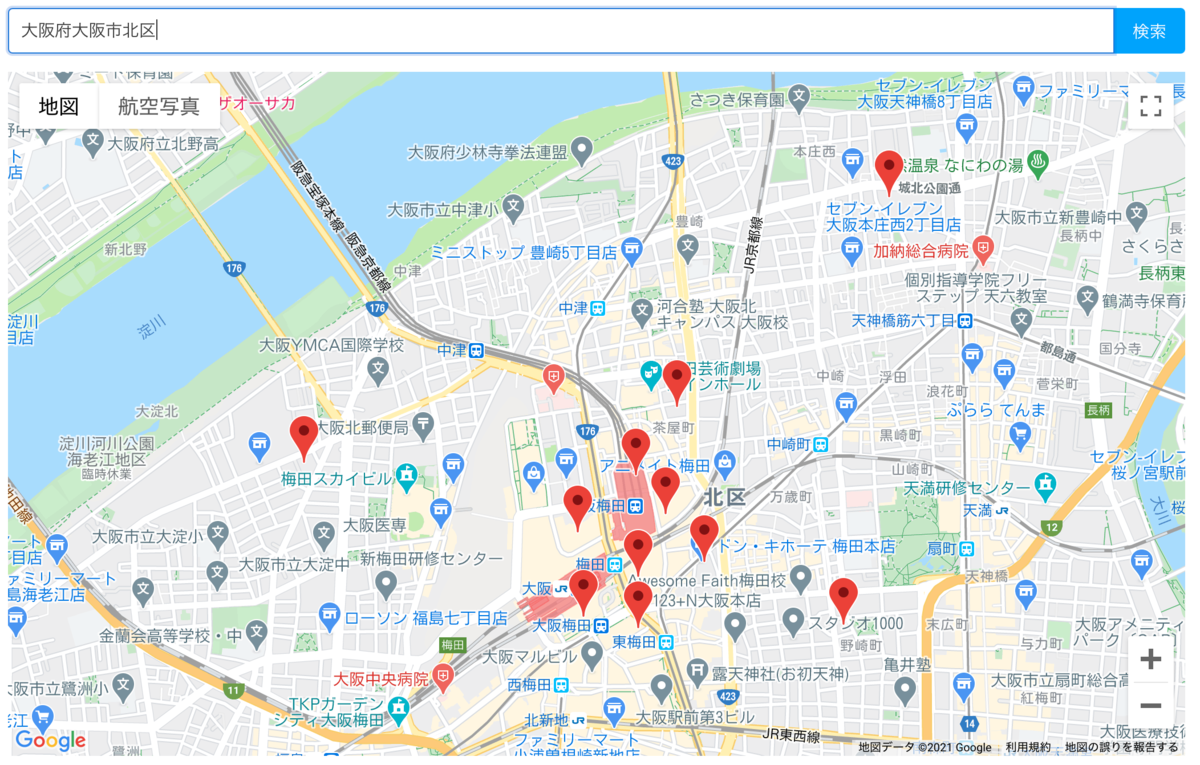Click 地図の誤りを報告する link

click(1121, 747)
